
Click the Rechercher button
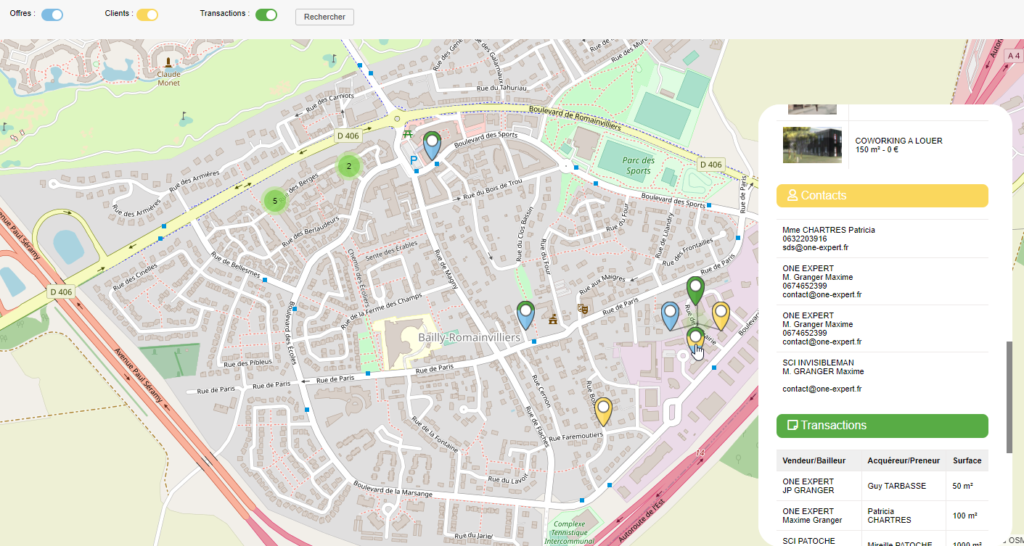324,17
